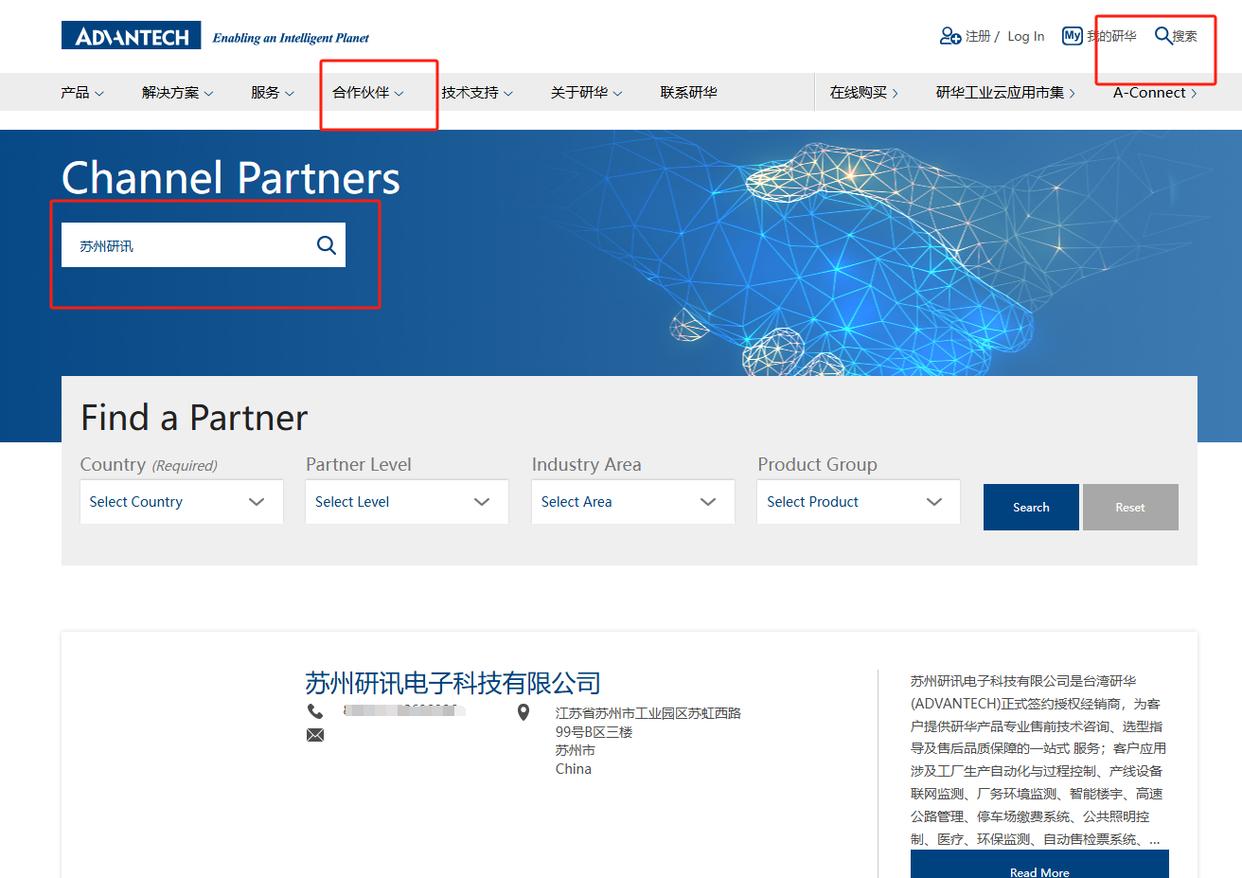Screen dimensions: 1242x878
Task: Click the gray Reset button
Action: coord(1130,507)
